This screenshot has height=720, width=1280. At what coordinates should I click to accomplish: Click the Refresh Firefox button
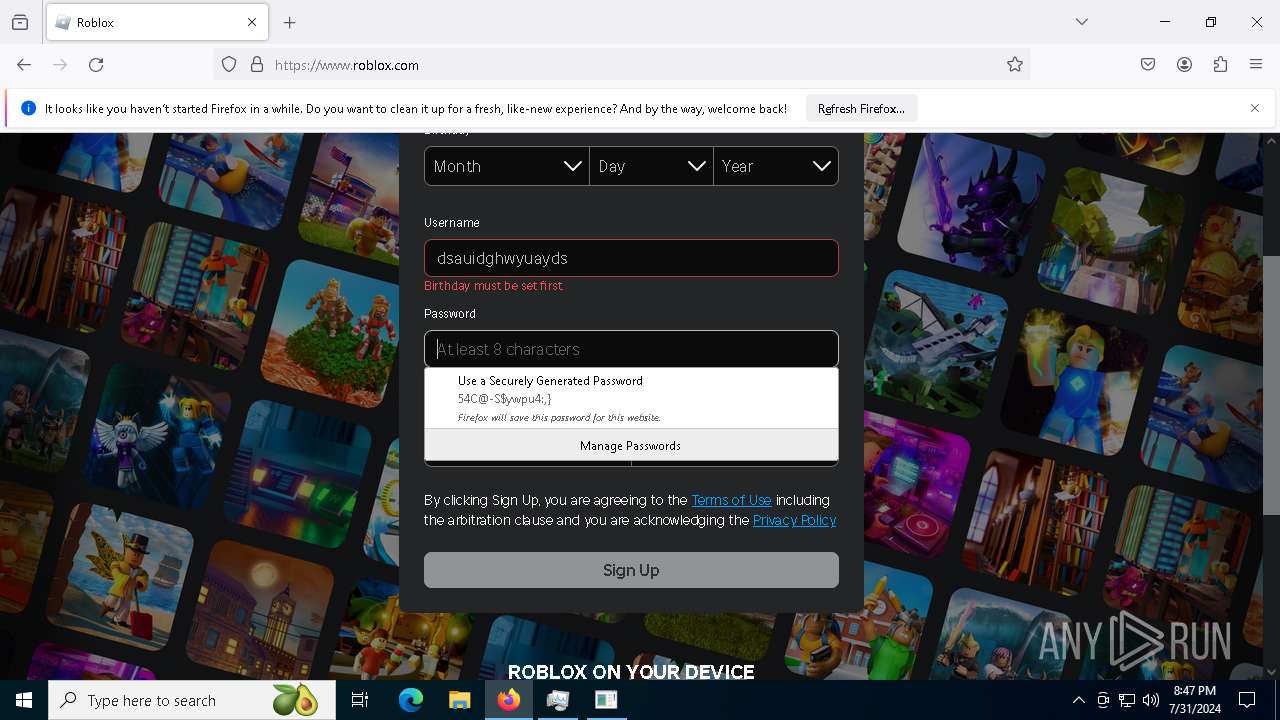[861, 109]
